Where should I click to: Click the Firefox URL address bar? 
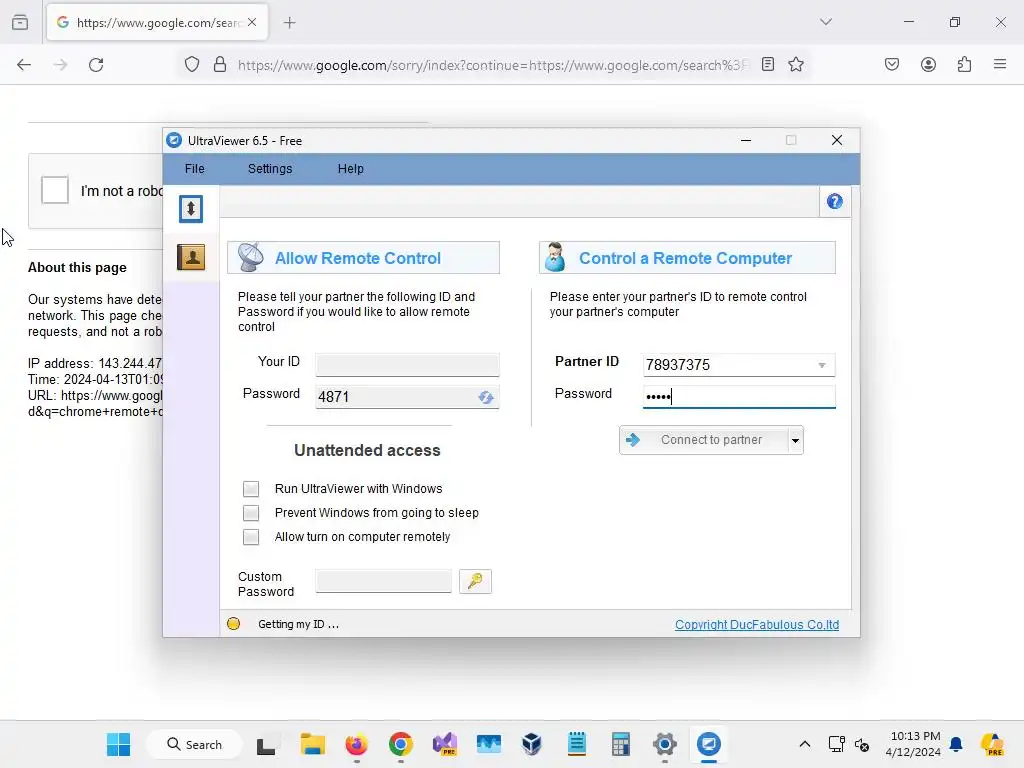[x=493, y=65]
